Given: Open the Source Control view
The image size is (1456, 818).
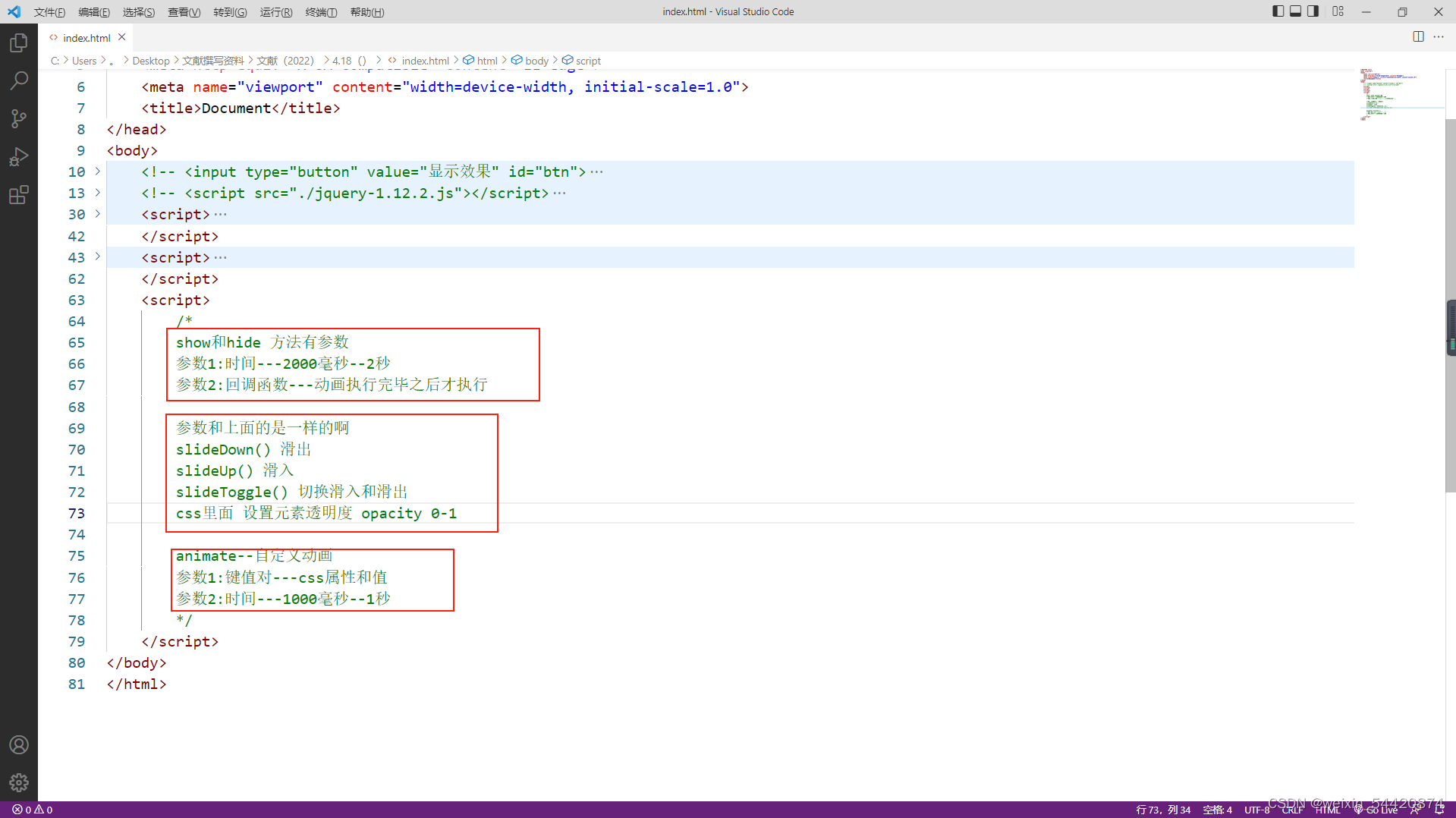Looking at the screenshot, I should tap(18, 118).
